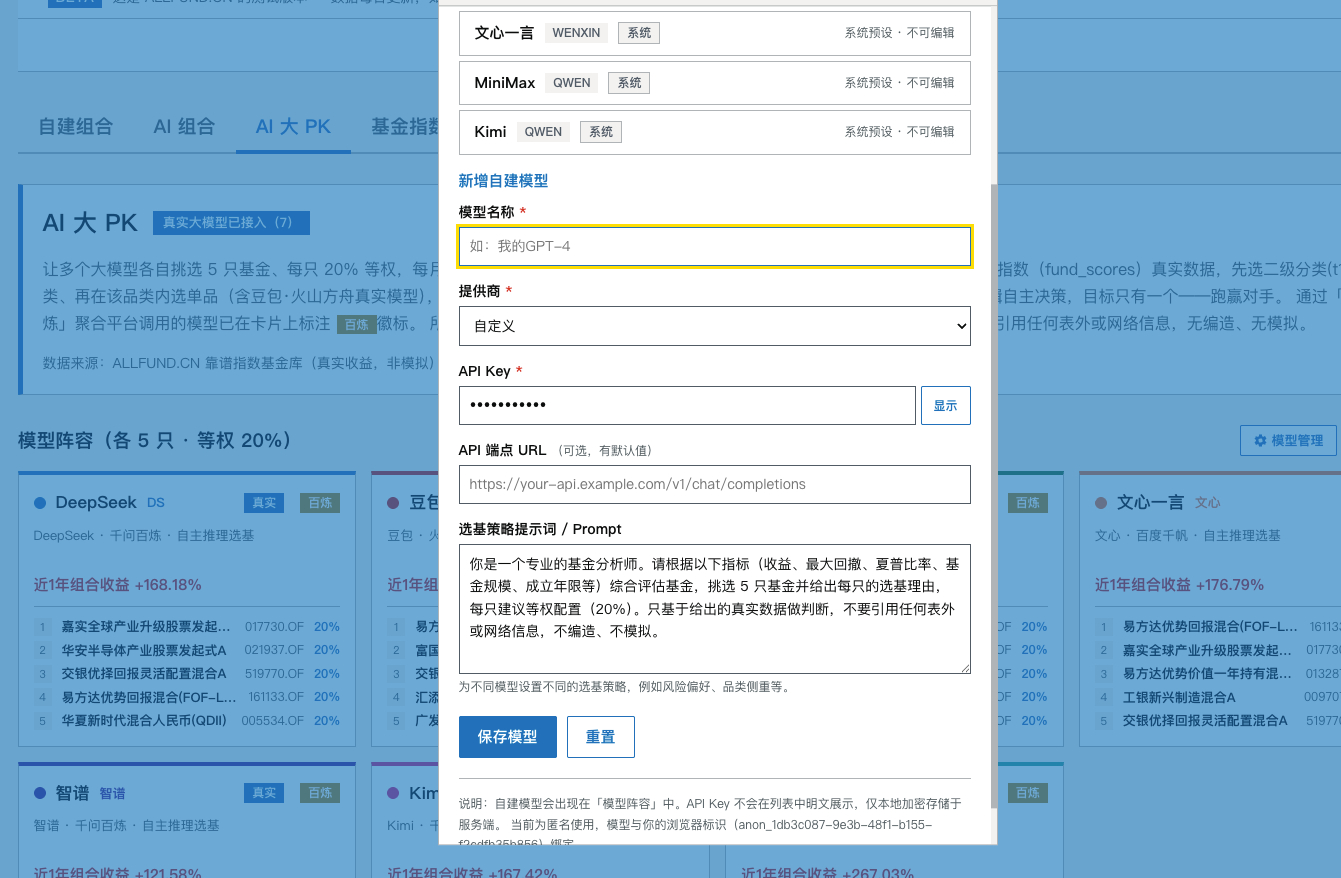Click the DeepSeek blue dot icon
The width and height of the screenshot is (1341, 878).
click(40, 503)
